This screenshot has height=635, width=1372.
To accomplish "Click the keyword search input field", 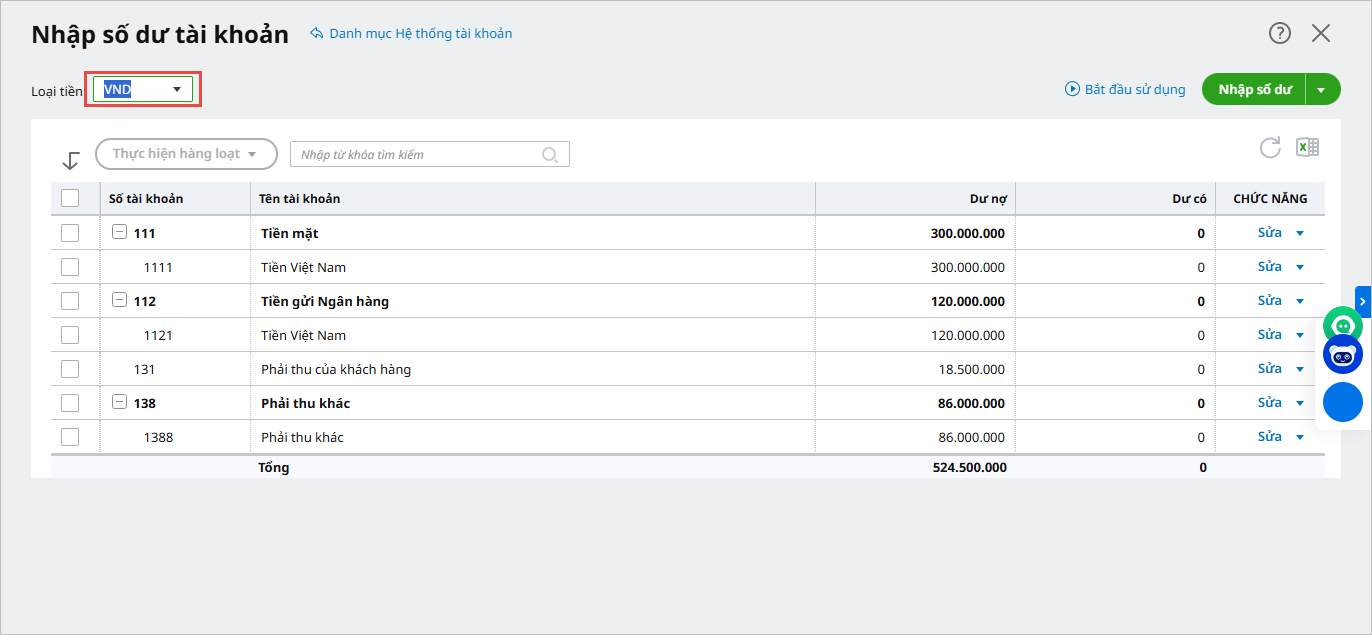I will tap(418, 154).
